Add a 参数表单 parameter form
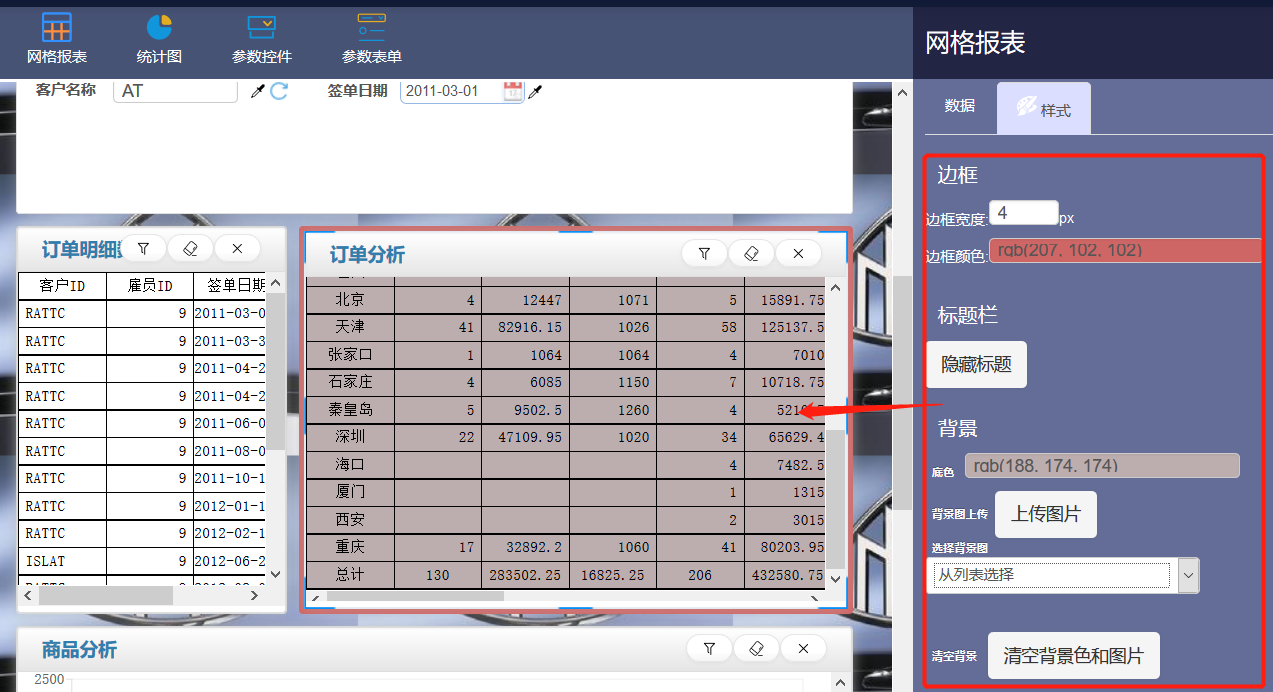The height and width of the screenshot is (692, 1273). pyautogui.click(x=372, y=38)
